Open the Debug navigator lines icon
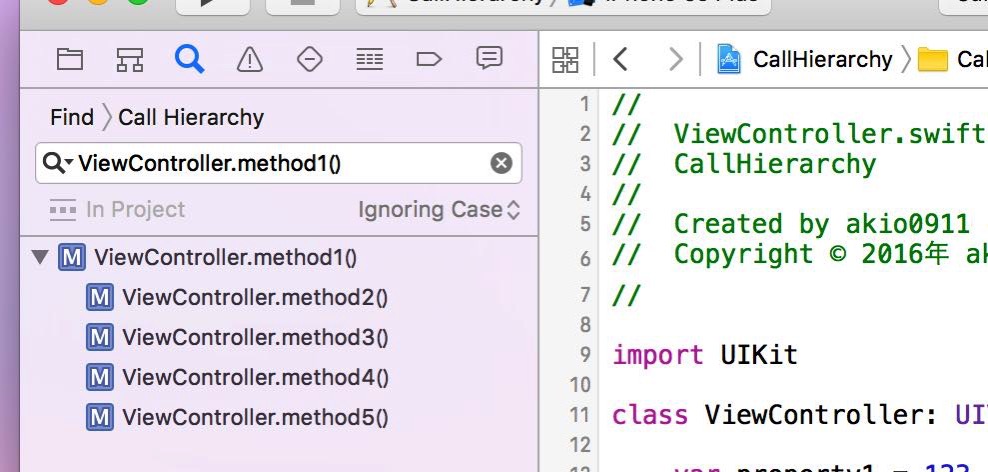 click(x=369, y=60)
